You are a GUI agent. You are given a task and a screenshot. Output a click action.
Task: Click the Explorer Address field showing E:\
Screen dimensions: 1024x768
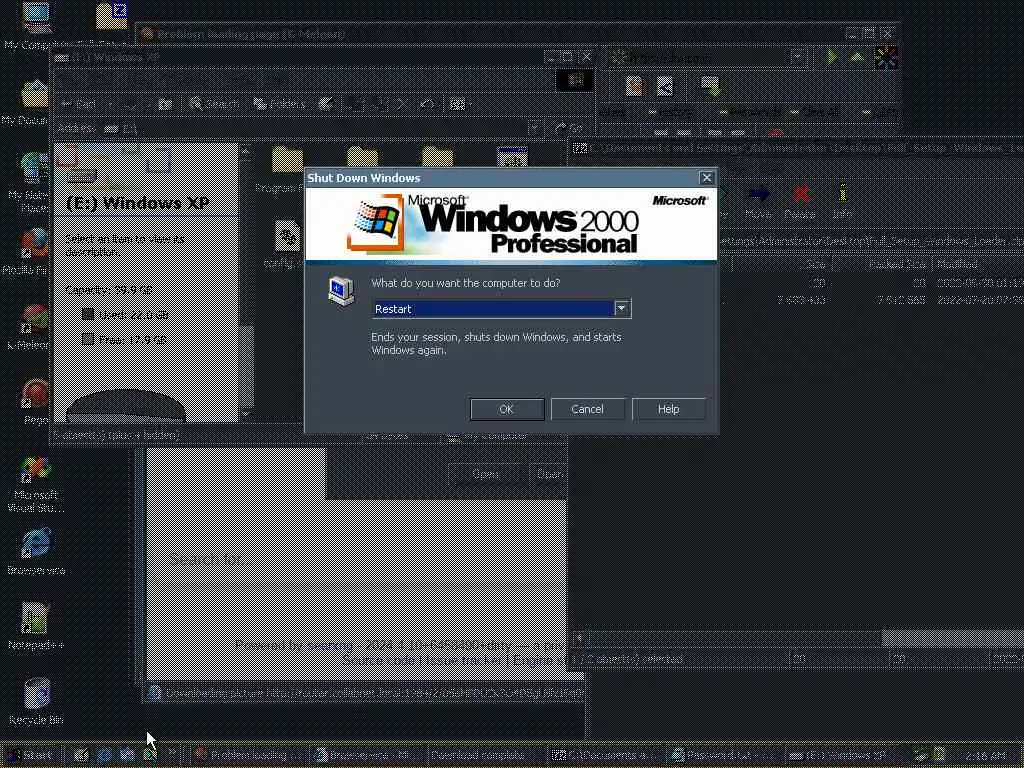point(315,129)
